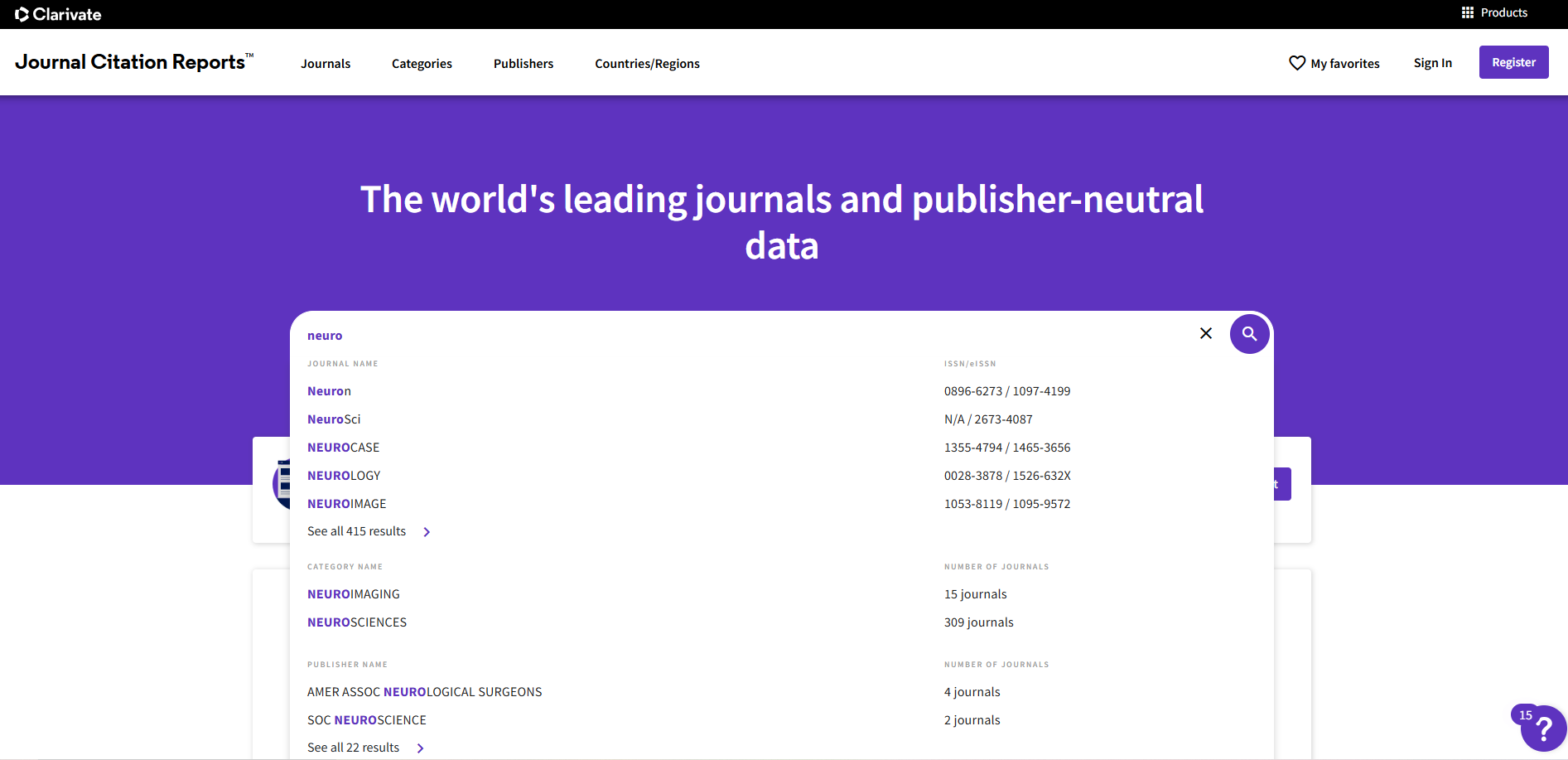Viewport: 1568px width, 760px height.
Task: Open the help question mark widget
Action: pos(1544,729)
